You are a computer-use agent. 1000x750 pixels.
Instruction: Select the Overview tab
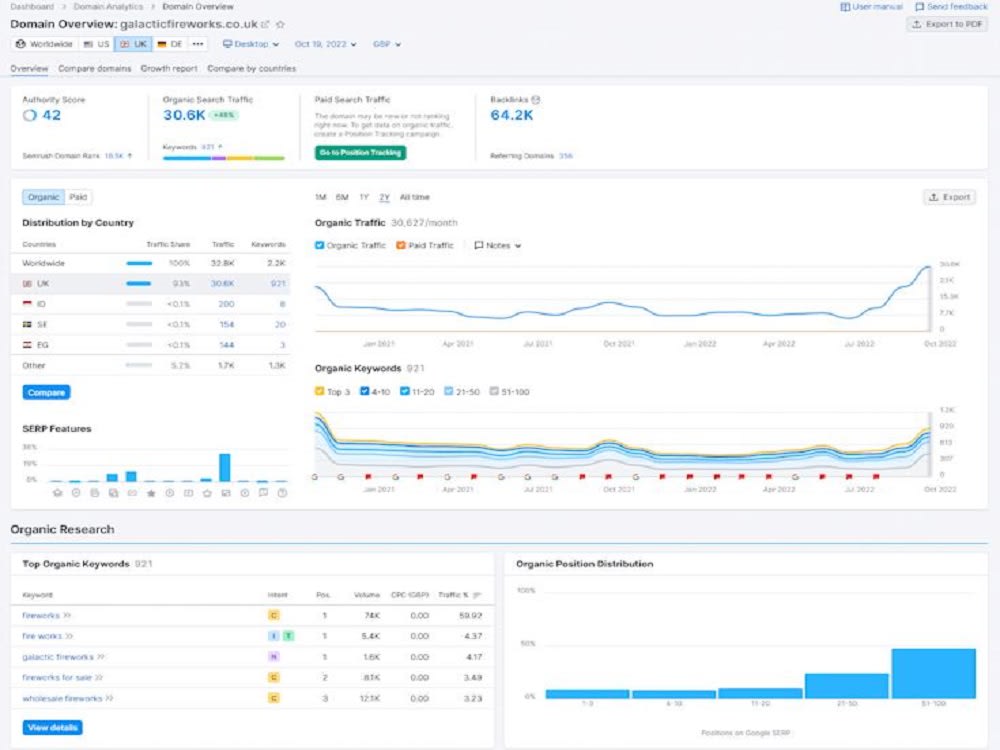coord(29,68)
